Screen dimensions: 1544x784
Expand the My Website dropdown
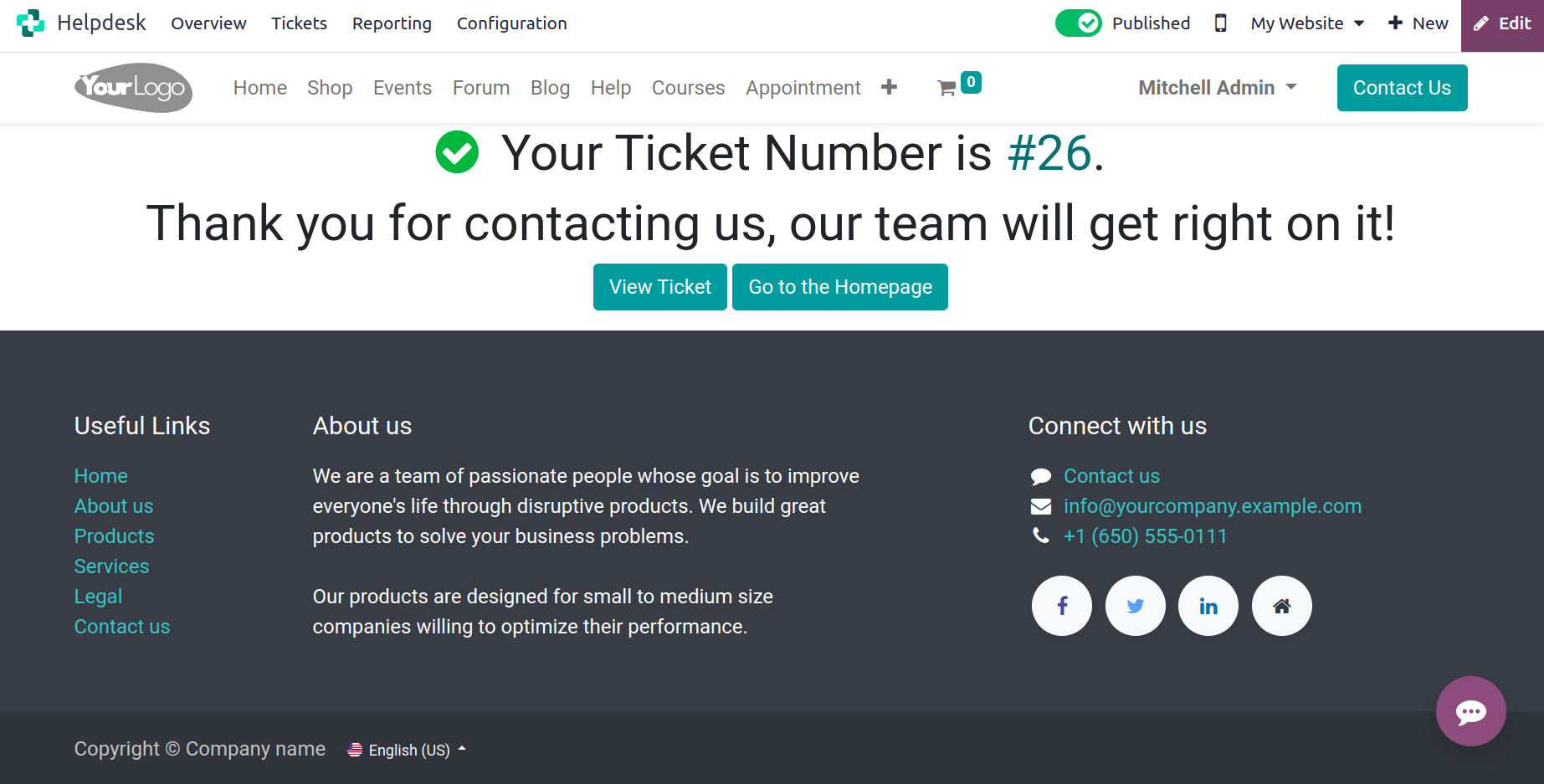tap(1307, 23)
